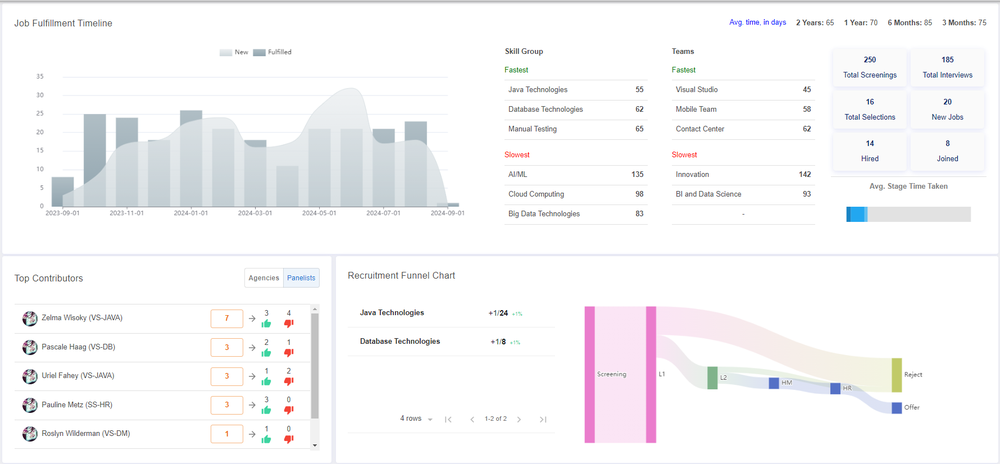Click the Avg. Stage Time Taken bar

pos(908,214)
